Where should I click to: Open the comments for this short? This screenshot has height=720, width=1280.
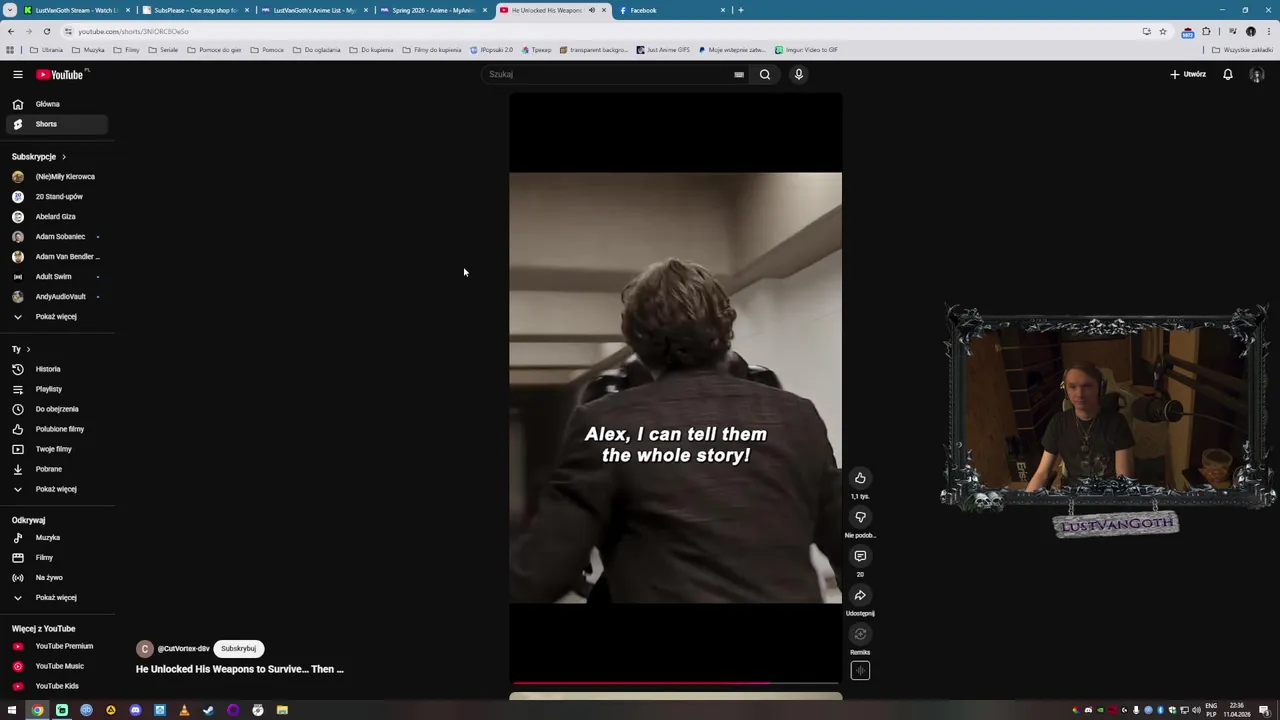point(860,556)
